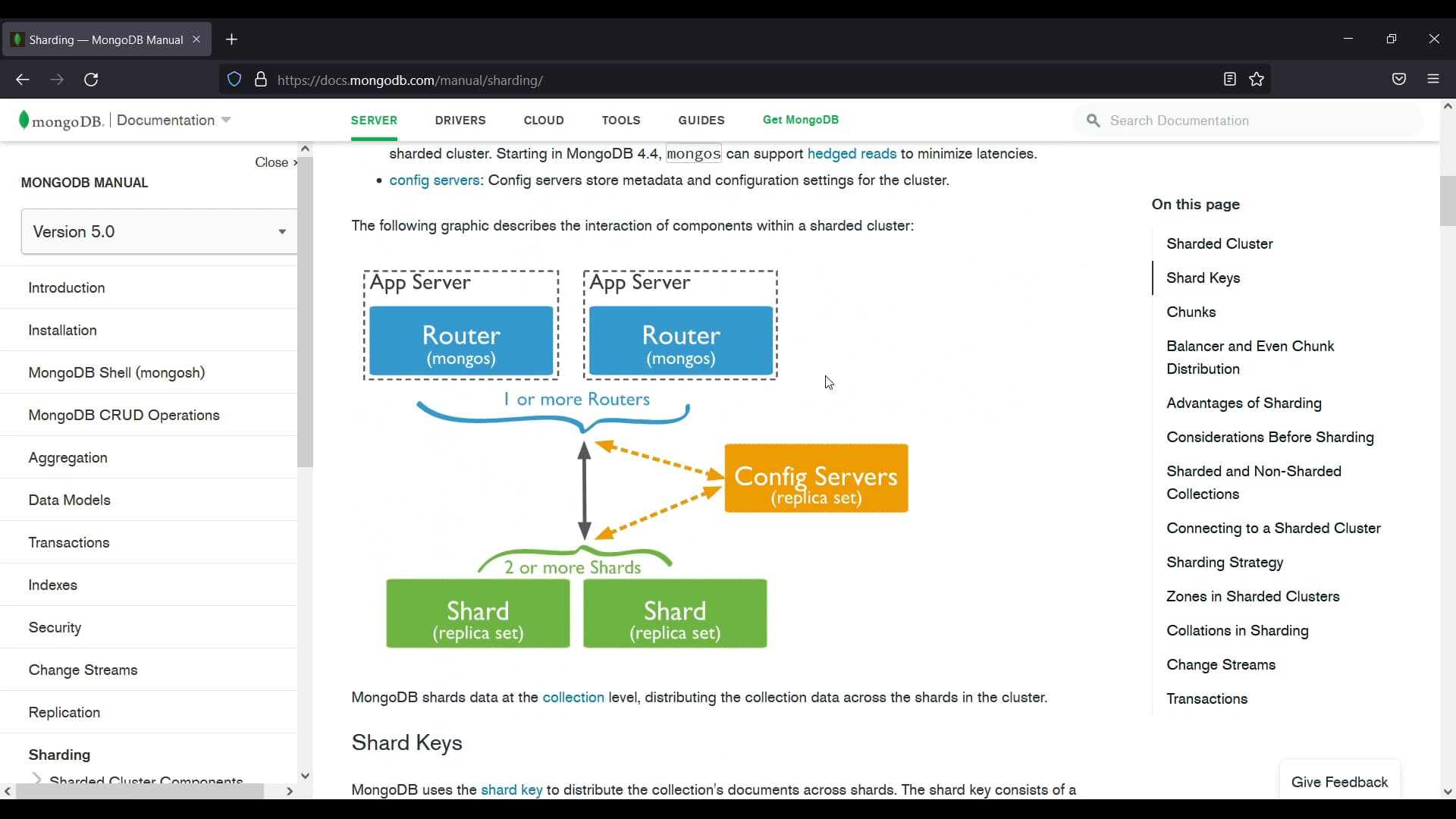Viewport: 1456px width, 819px height.
Task: Reload the page with the refresh icon
Action: [91, 80]
